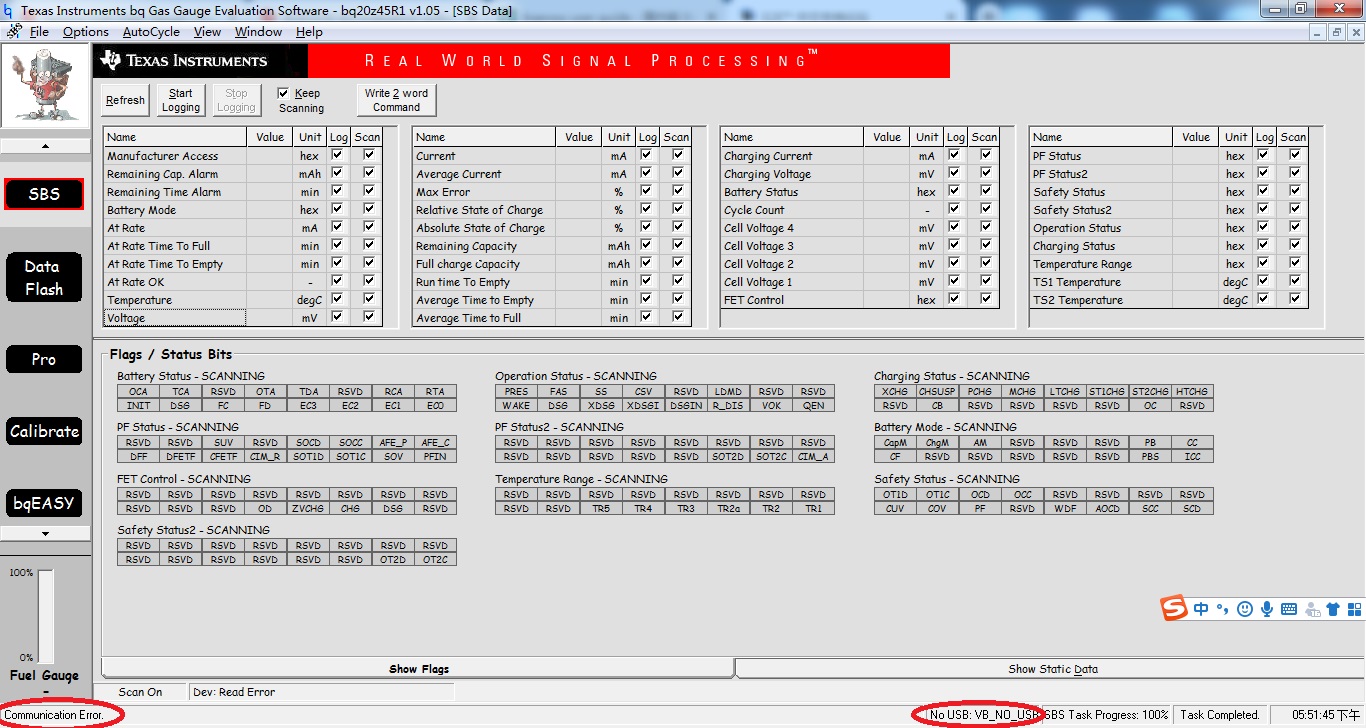Toggle the Scan checkbox for TS2 Temperature
Screen dimensions: 1366x728
pyautogui.click(x=1295, y=299)
